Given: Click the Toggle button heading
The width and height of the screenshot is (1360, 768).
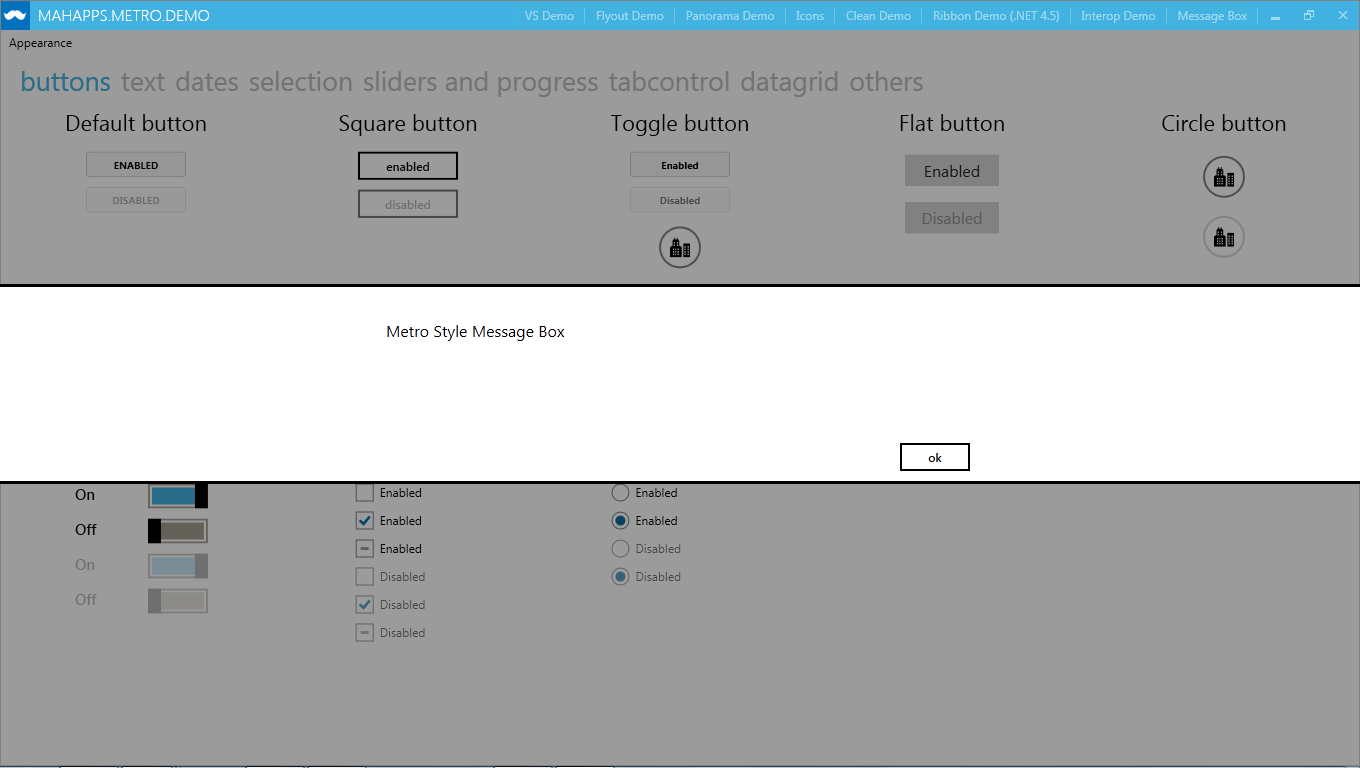Looking at the screenshot, I should coord(680,124).
